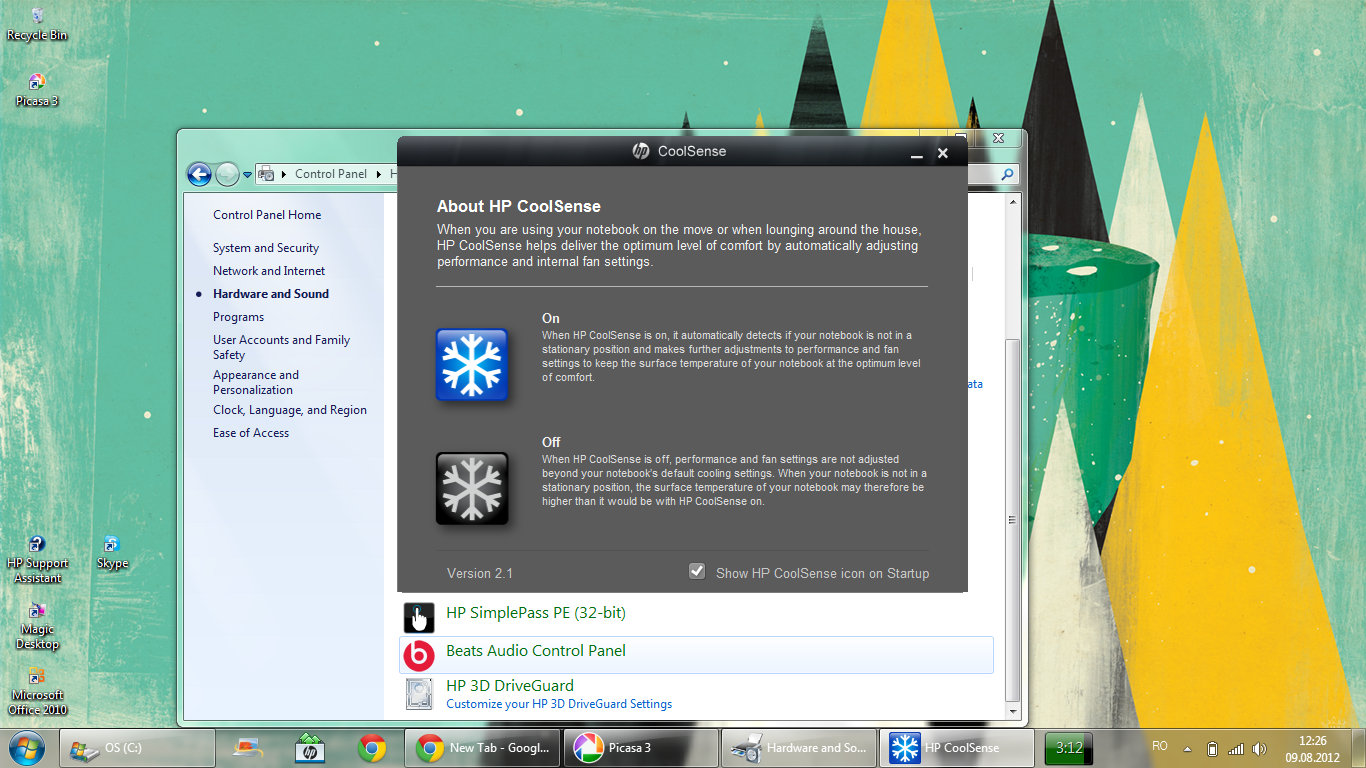Open System and Security category
The width and height of the screenshot is (1366, 768).
point(266,248)
